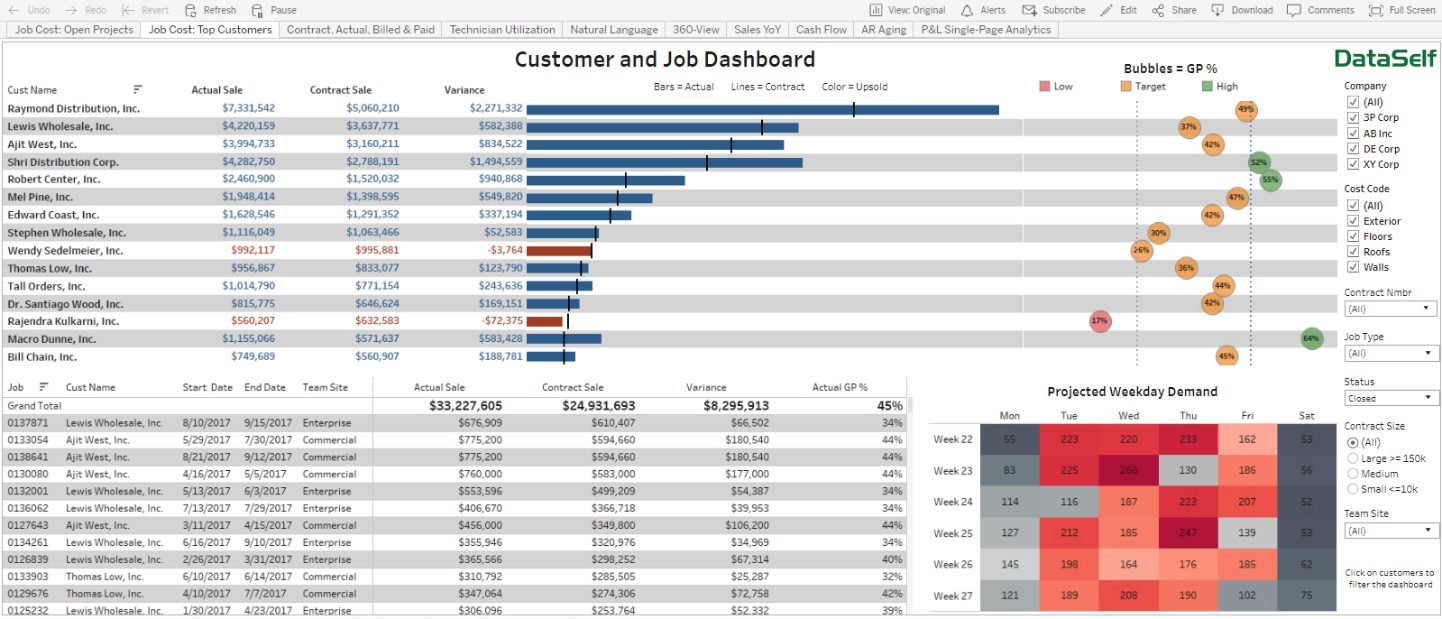Toggle the Roofs cost code checkbox
The height and width of the screenshot is (619, 1442).
(1353, 252)
